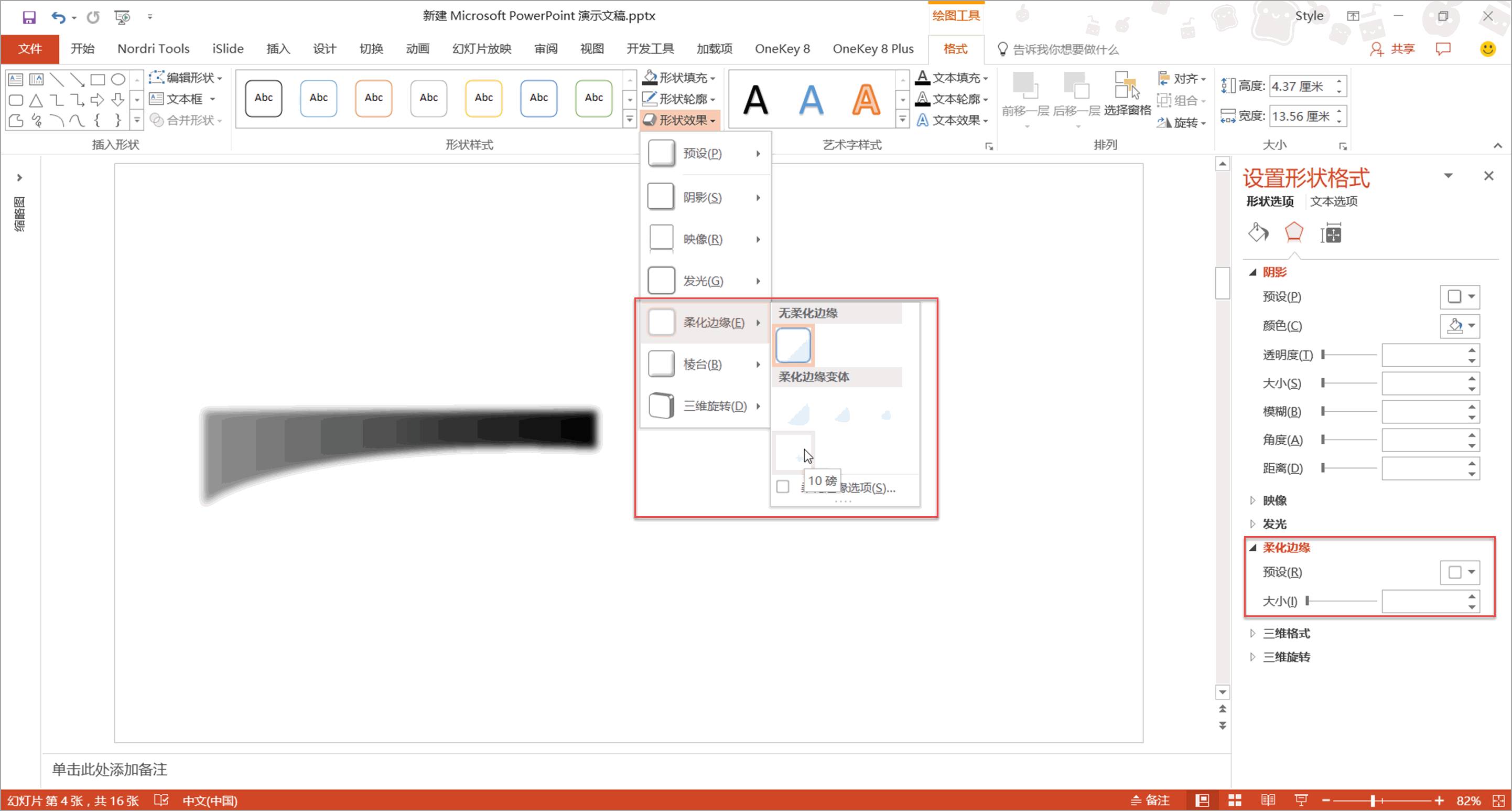Enable the 柔化边缘选项 checkbox
Viewport: 1512px width, 811px height.
click(783, 487)
